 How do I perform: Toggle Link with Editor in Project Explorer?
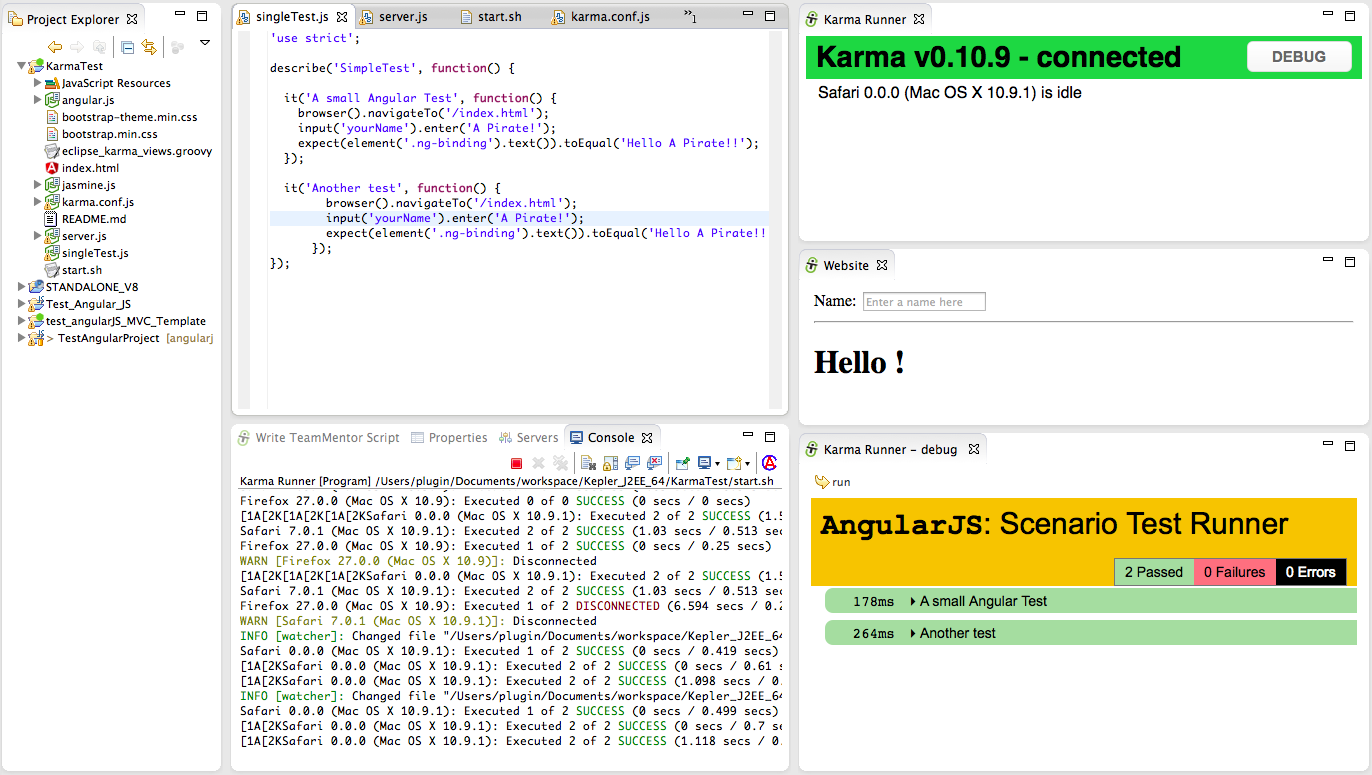pos(150,47)
